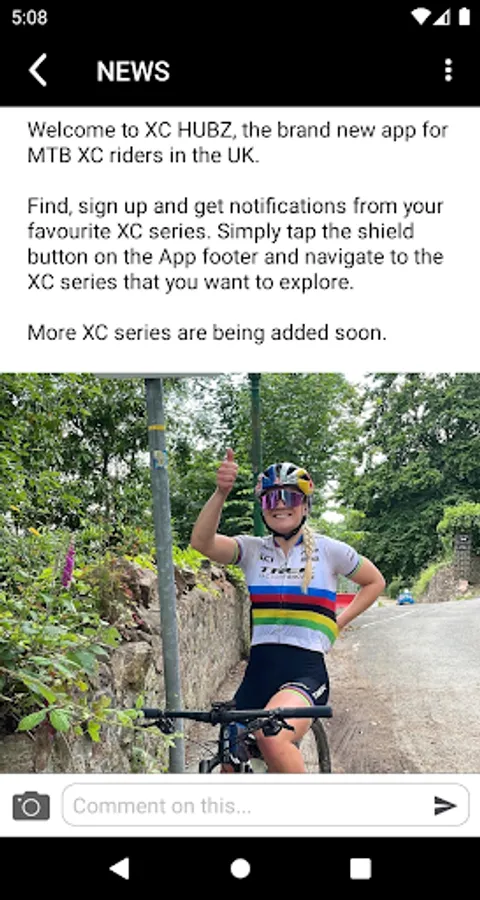Viewport: 480px width, 900px height.
Task: Tap the Android home circle button
Action: (x=240, y=868)
